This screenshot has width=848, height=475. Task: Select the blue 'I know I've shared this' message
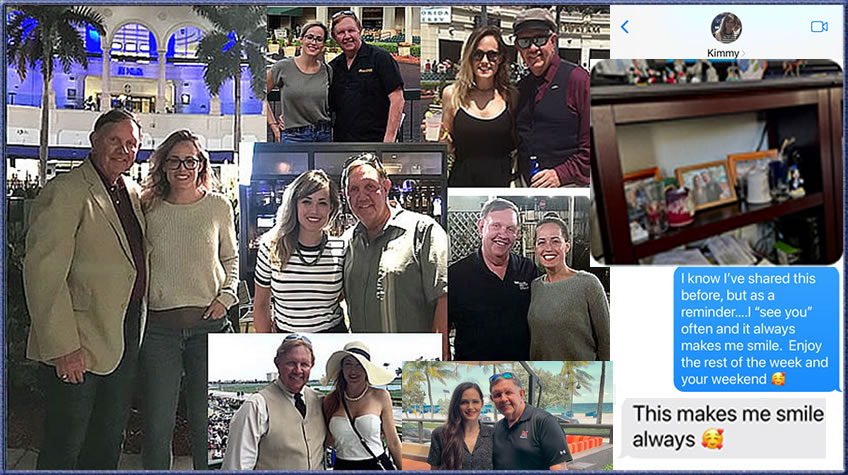click(x=756, y=329)
